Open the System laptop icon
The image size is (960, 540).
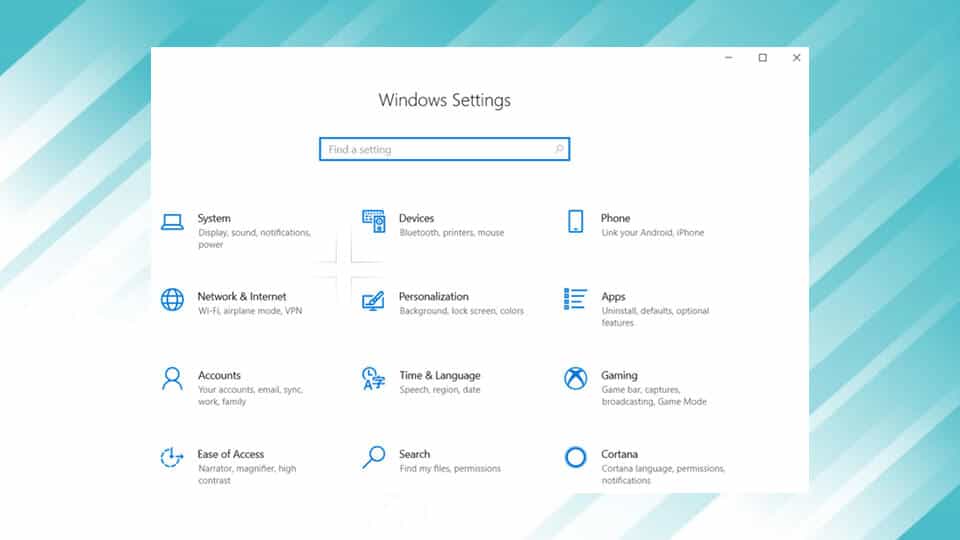pos(172,222)
